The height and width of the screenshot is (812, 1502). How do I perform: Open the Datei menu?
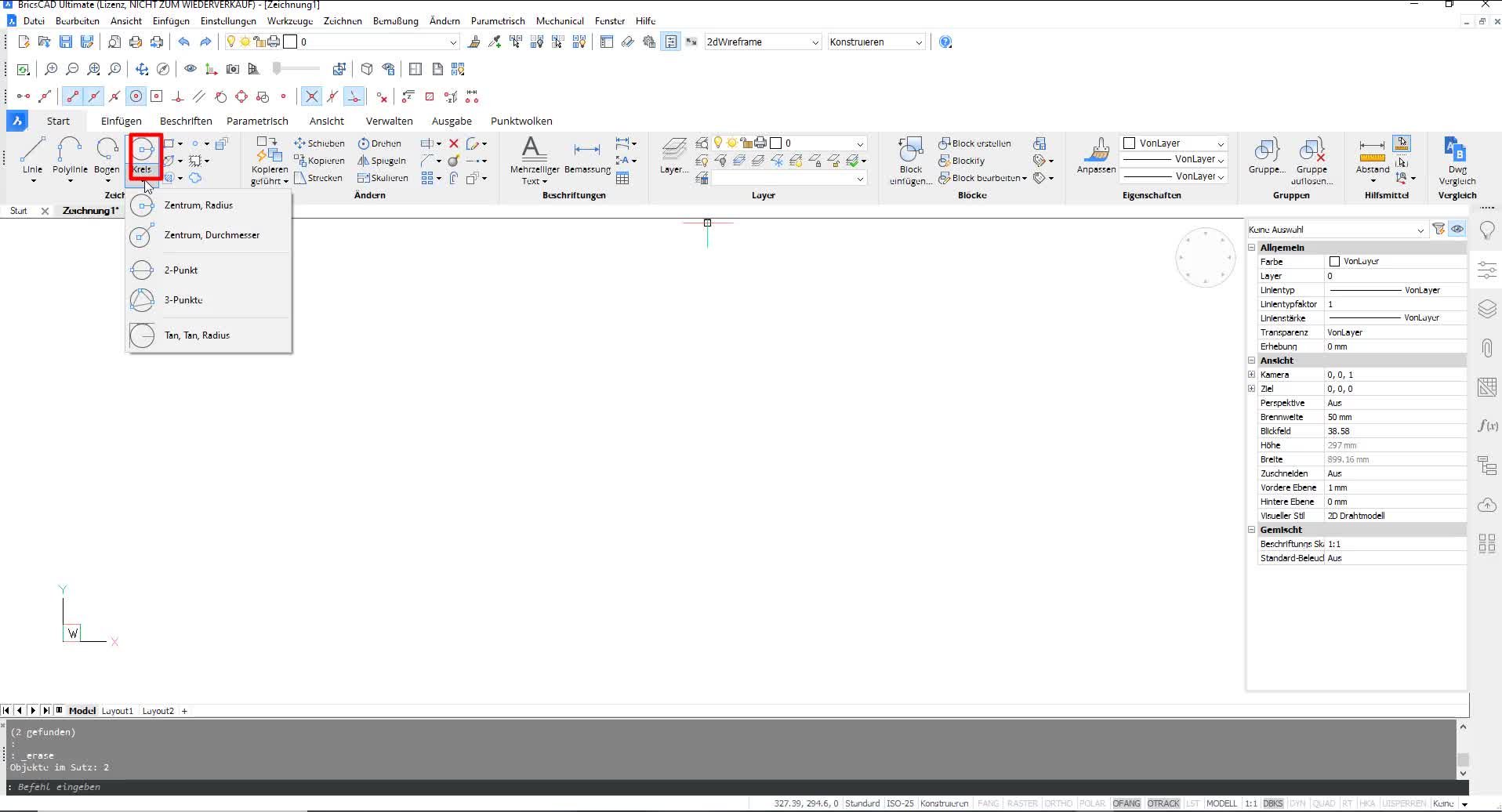[x=34, y=21]
